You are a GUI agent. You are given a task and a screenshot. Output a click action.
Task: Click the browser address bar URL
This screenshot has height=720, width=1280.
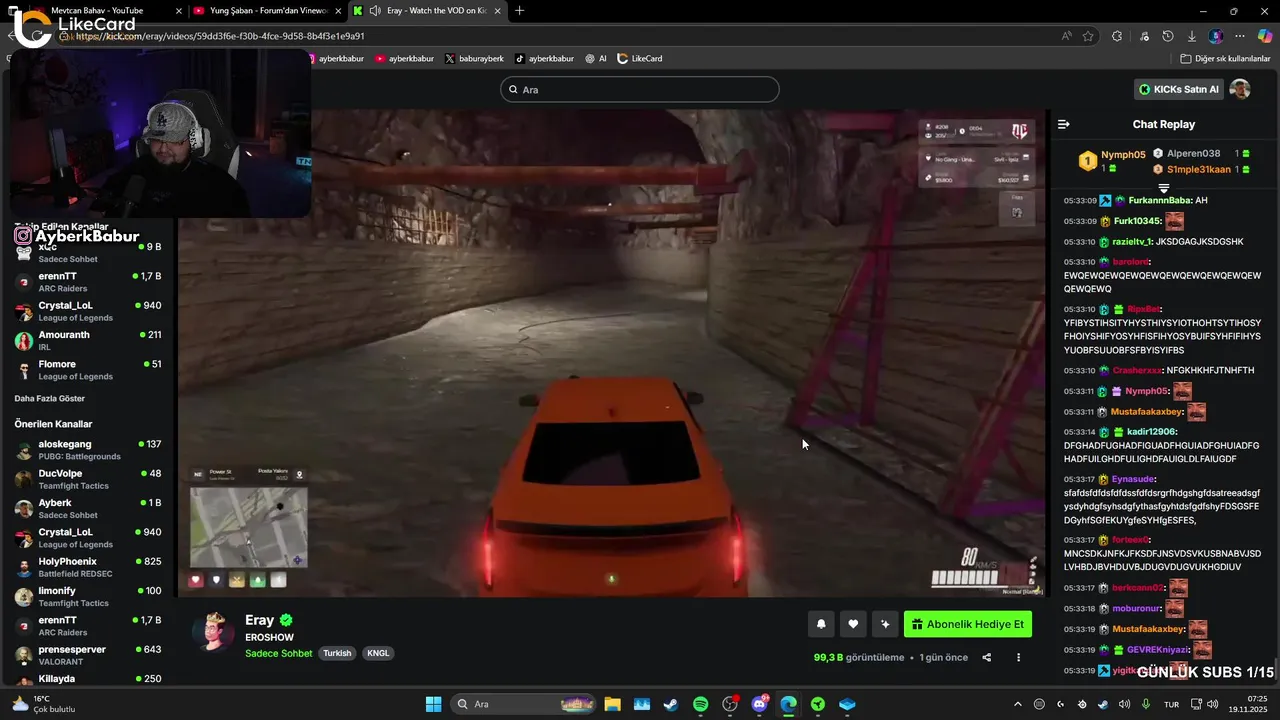coord(220,36)
